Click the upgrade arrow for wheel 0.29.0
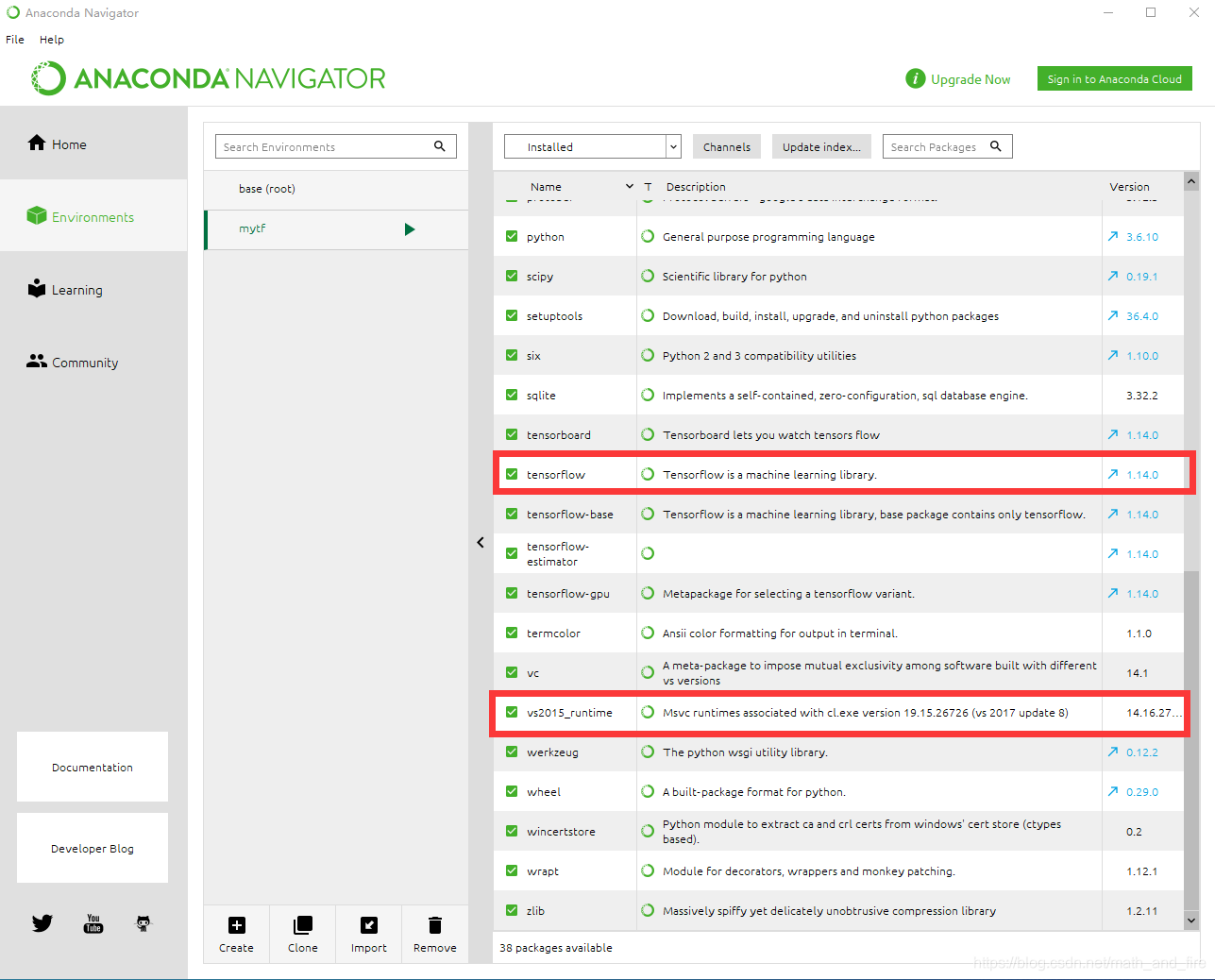 point(1113,792)
